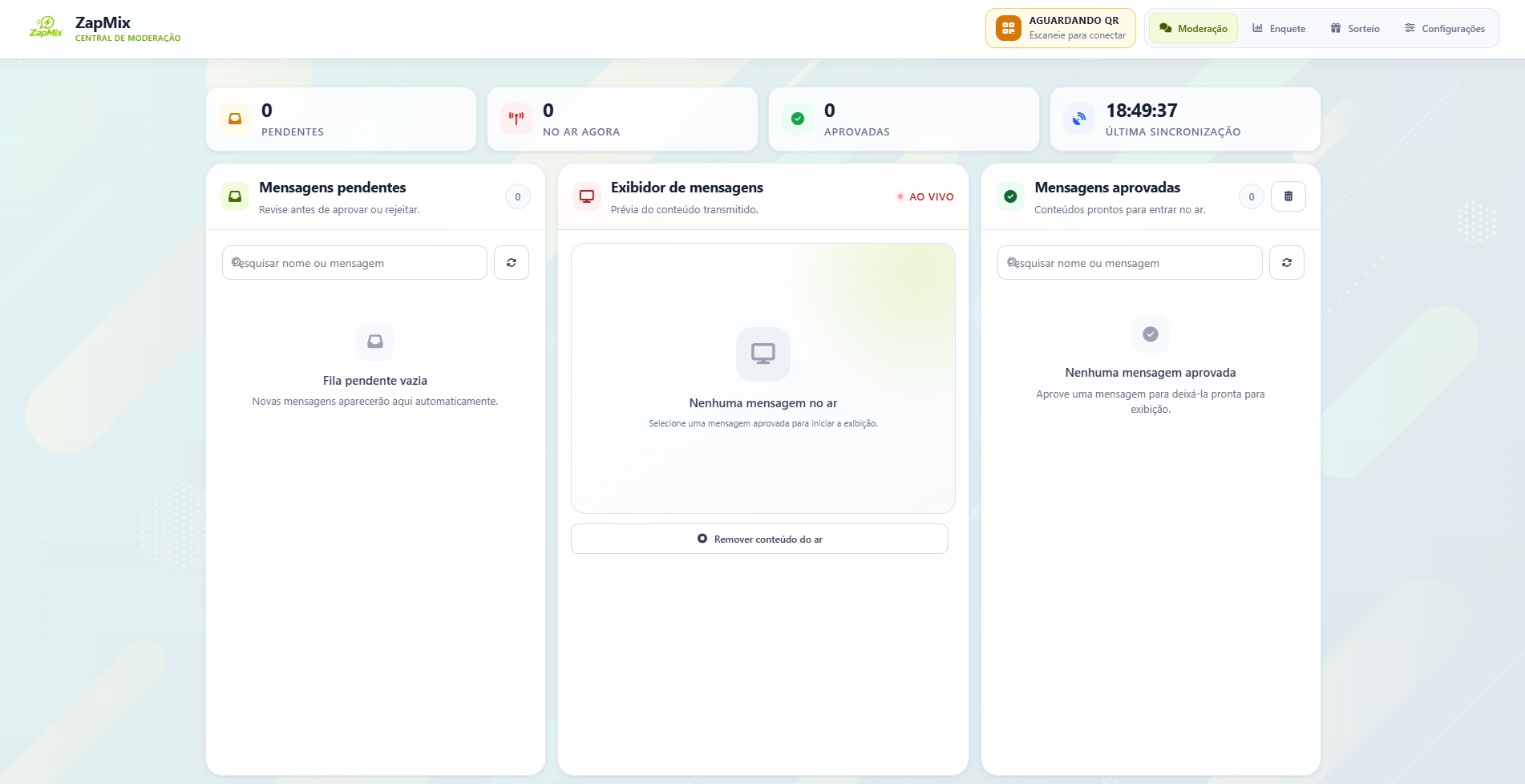The width and height of the screenshot is (1525, 784).
Task: Click the CENTRAL DE MODERAÇÃO subtitle
Action: (128, 38)
